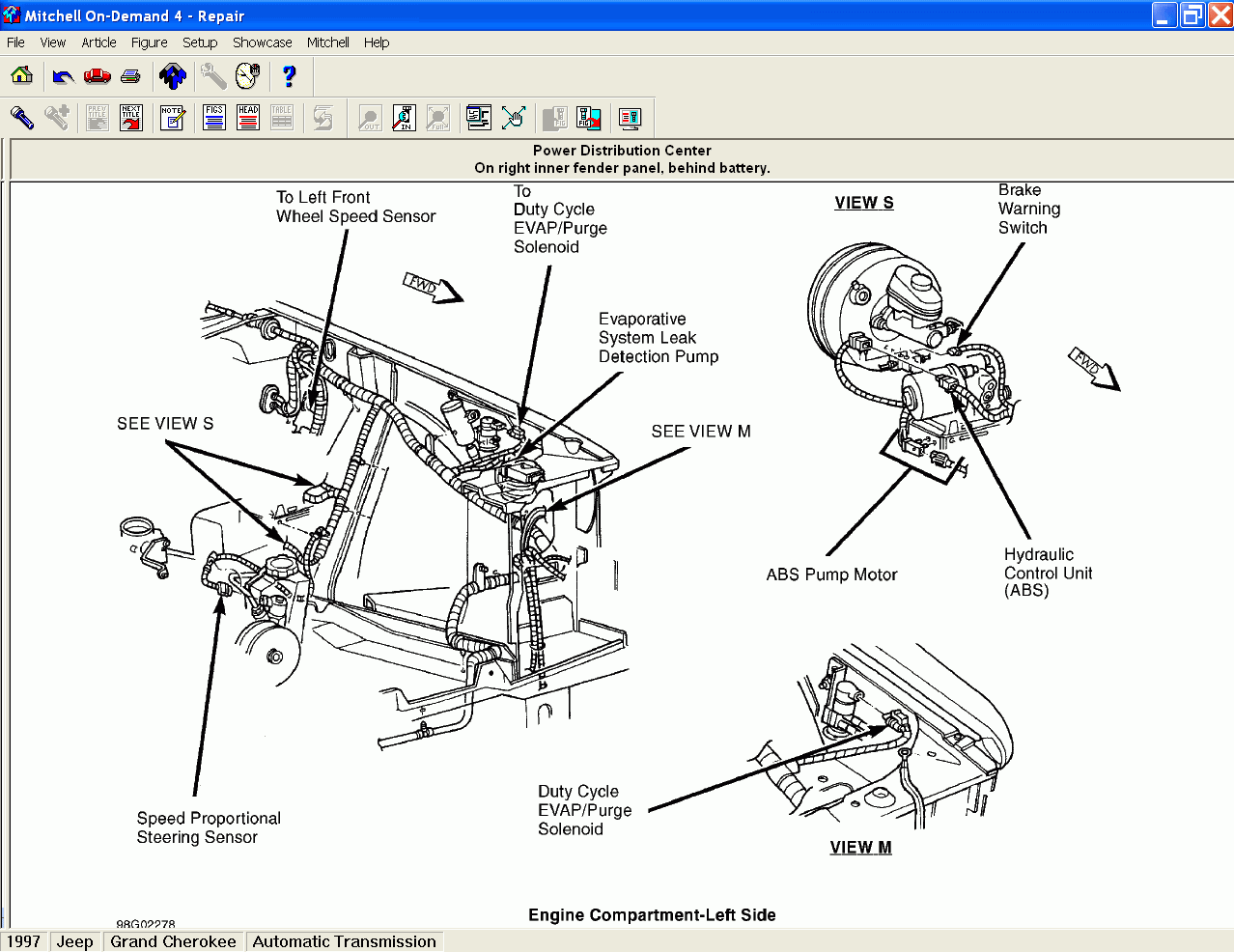Click the Grand Cherokee status bar field
1234x952 pixels.
click(x=173, y=941)
